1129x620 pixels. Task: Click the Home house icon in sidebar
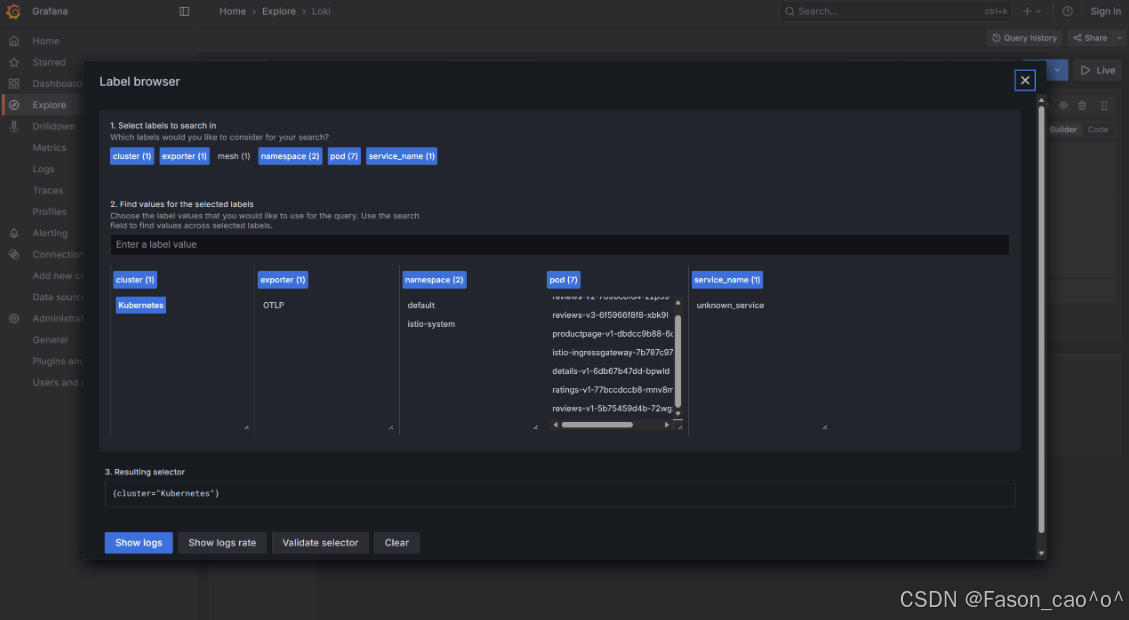[14, 41]
